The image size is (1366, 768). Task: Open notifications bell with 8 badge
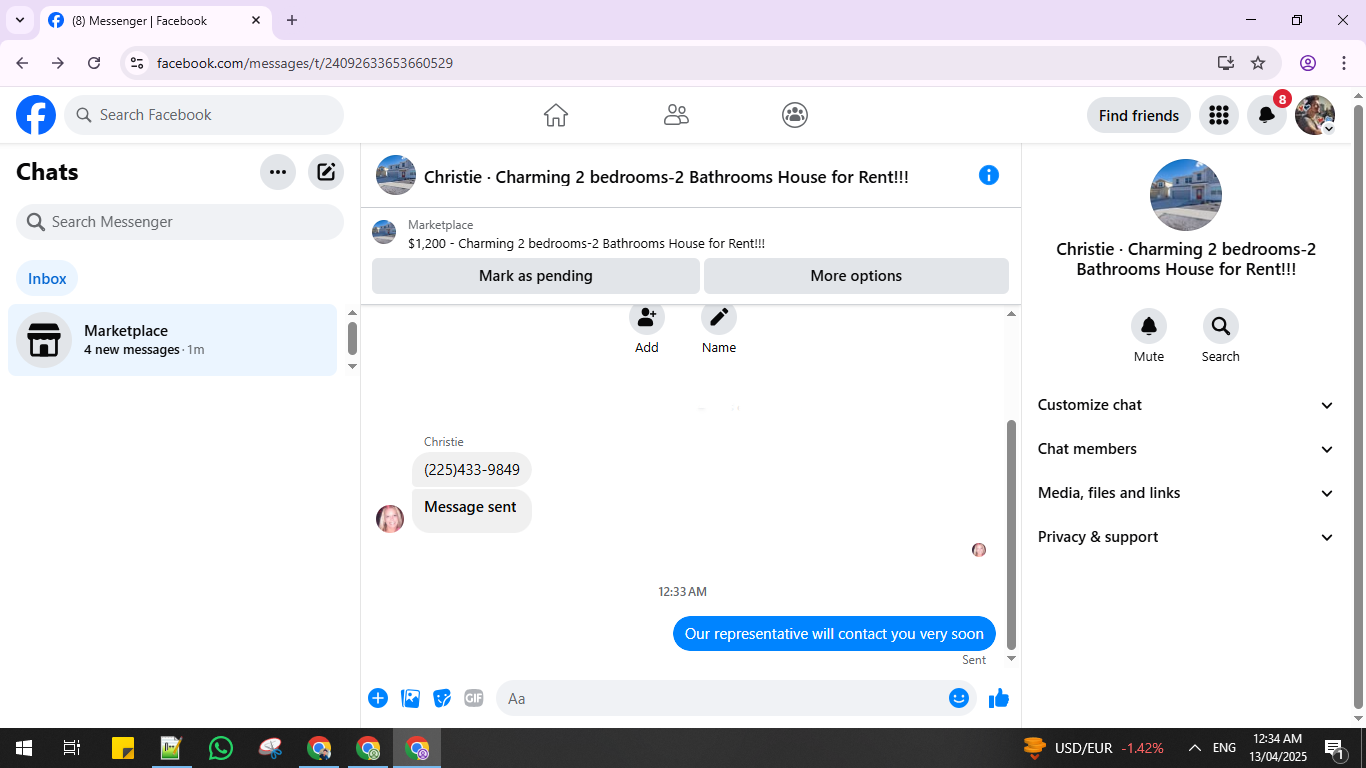pos(1267,115)
